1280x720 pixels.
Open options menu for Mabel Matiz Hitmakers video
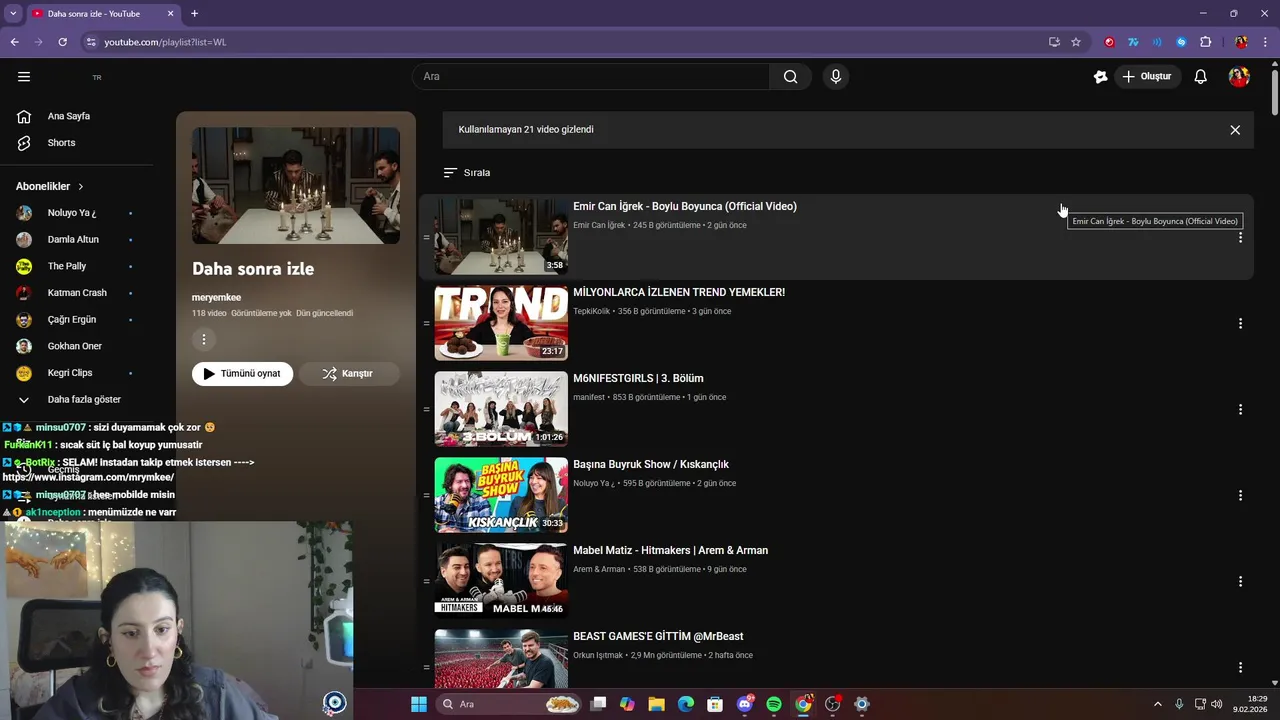pyautogui.click(x=1240, y=582)
